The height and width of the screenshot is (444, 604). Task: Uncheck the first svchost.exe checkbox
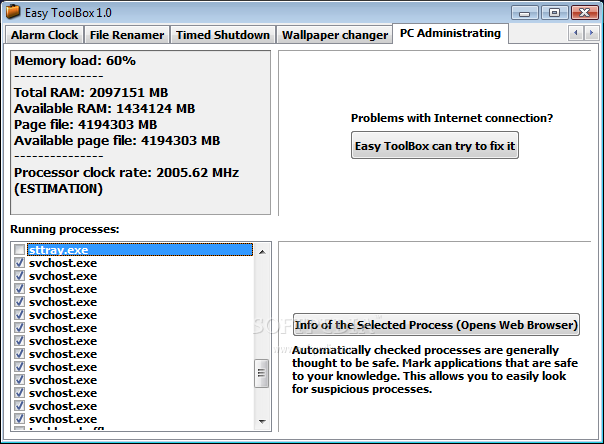[x=19, y=263]
